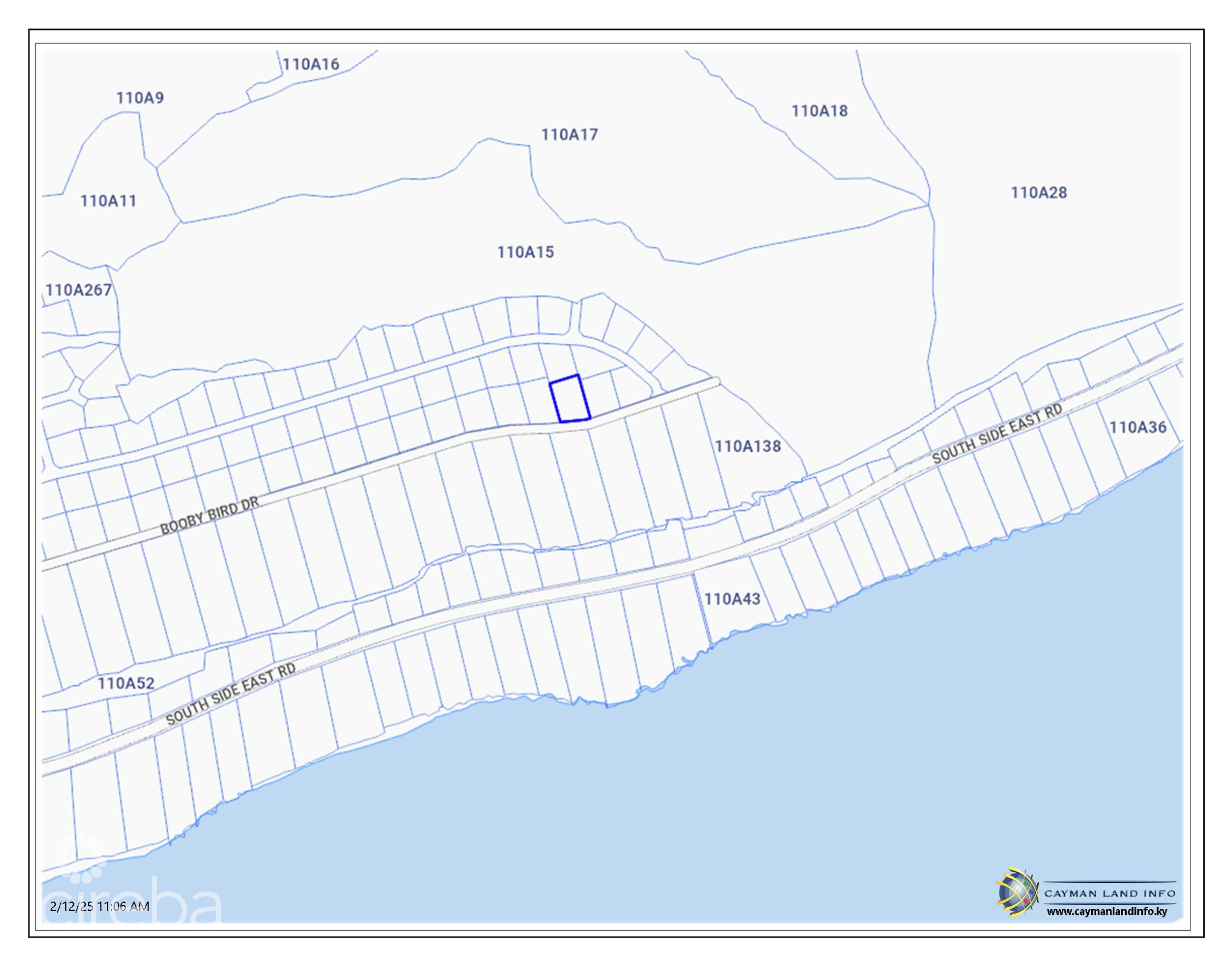Select the blue highlighted parcel
The width and height of the screenshot is (1232, 966).
[570, 399]
